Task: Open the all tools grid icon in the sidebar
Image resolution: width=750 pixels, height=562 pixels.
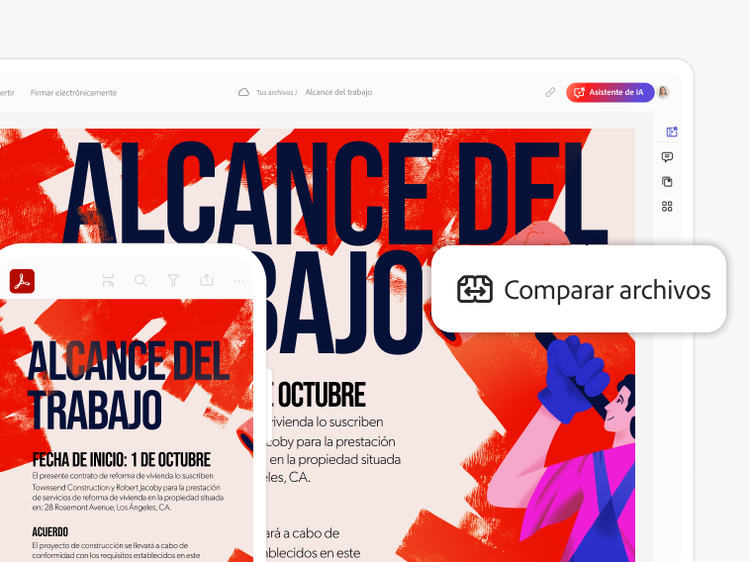Action: [667, 207]
